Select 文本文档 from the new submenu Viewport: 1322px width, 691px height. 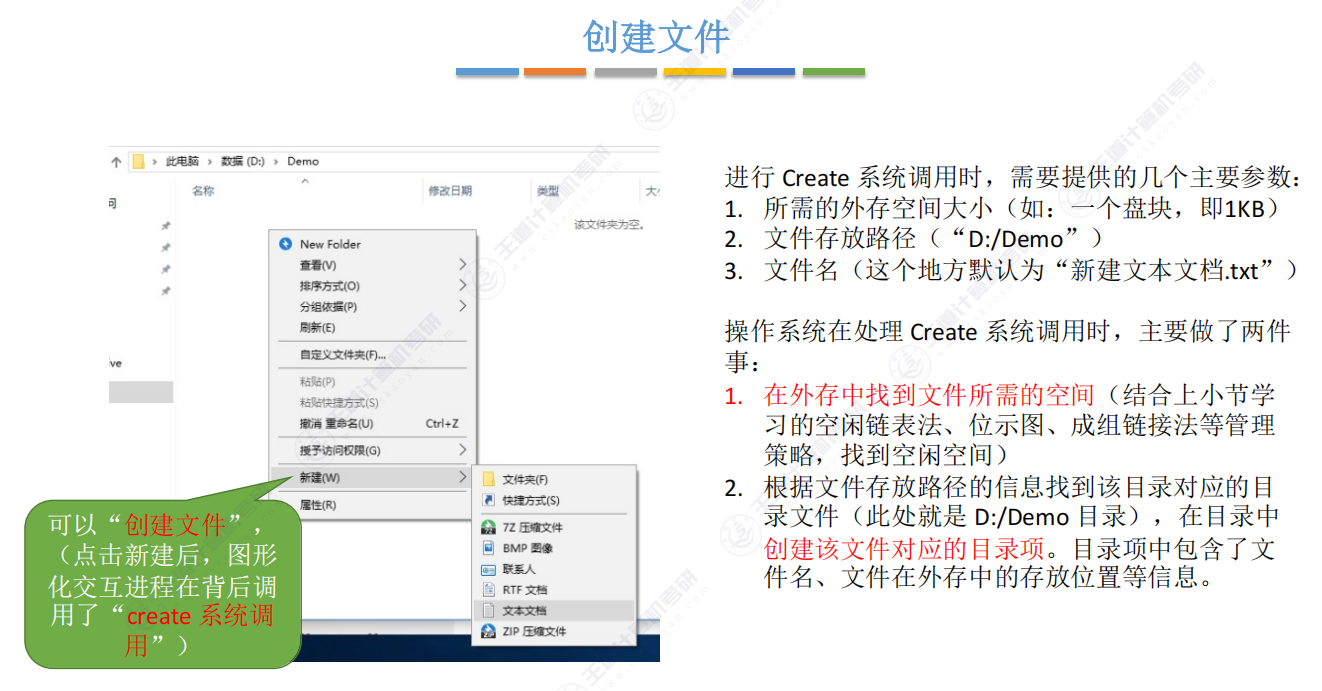(x=524, y=610)
